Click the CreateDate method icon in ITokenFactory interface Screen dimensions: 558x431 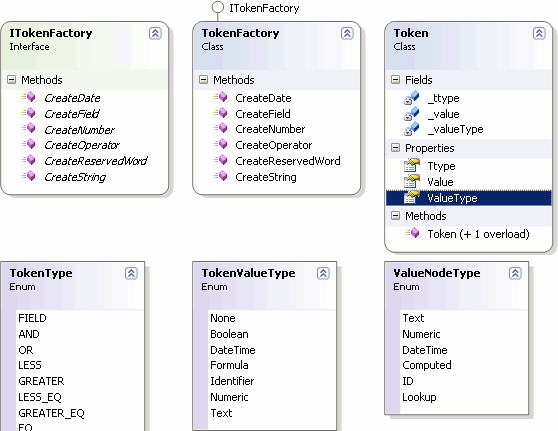click(x=28, y=97)
